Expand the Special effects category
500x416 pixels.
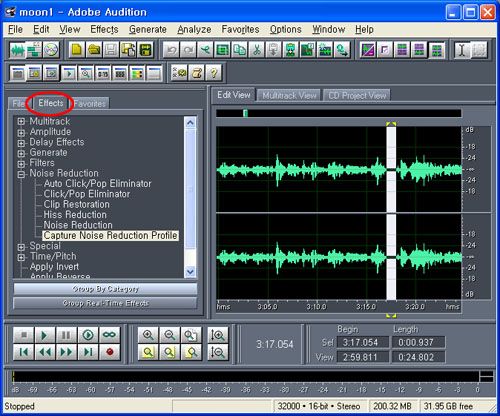(x=21, y=247)
